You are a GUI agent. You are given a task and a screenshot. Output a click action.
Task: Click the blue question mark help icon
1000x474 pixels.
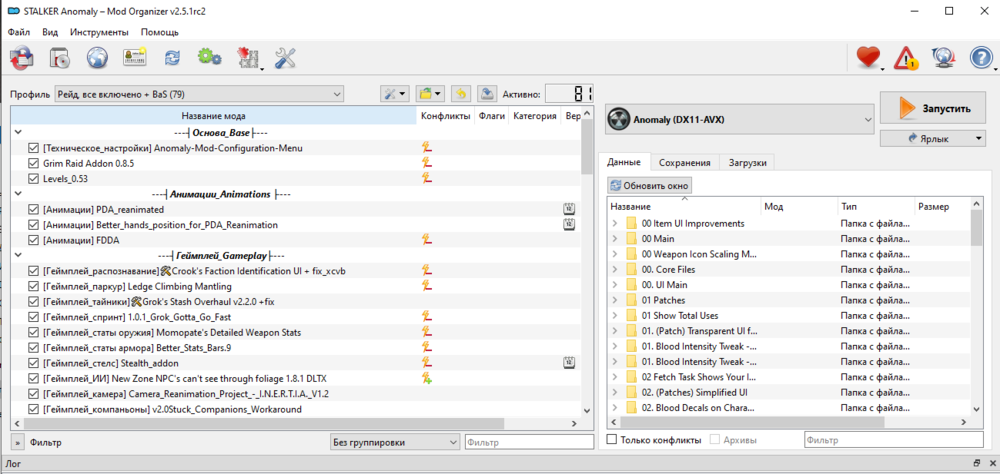(980, 59)
